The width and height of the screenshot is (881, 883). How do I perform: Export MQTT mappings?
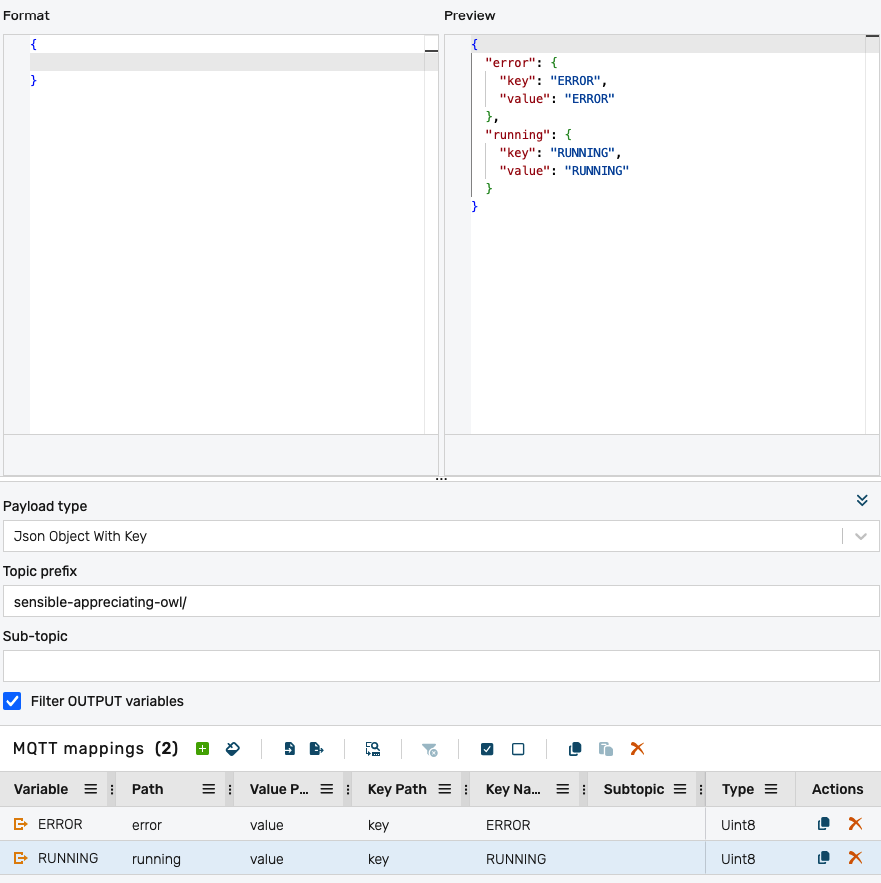316,748
